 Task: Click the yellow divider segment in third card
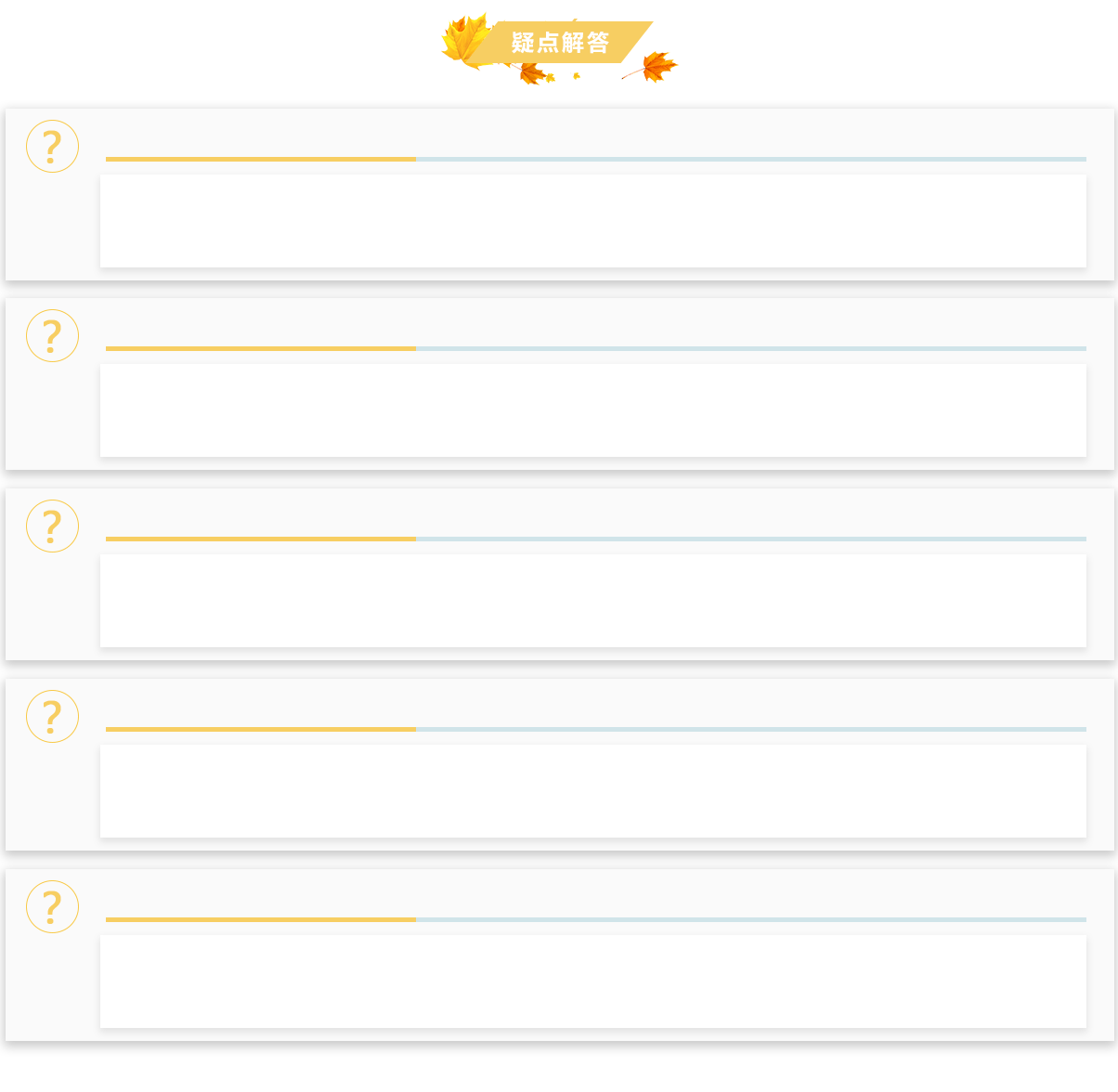coord(261,539)
